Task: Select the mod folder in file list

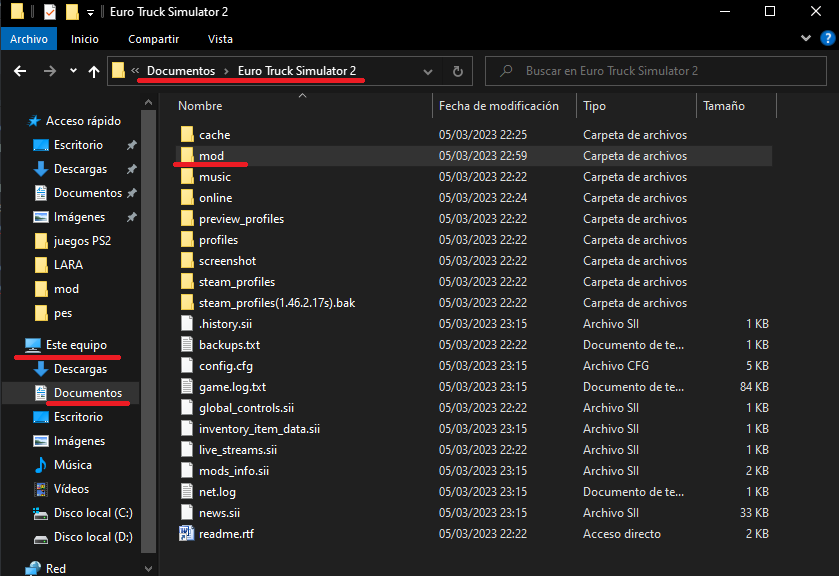Action: pyautogui.click(x=211, y=156)
